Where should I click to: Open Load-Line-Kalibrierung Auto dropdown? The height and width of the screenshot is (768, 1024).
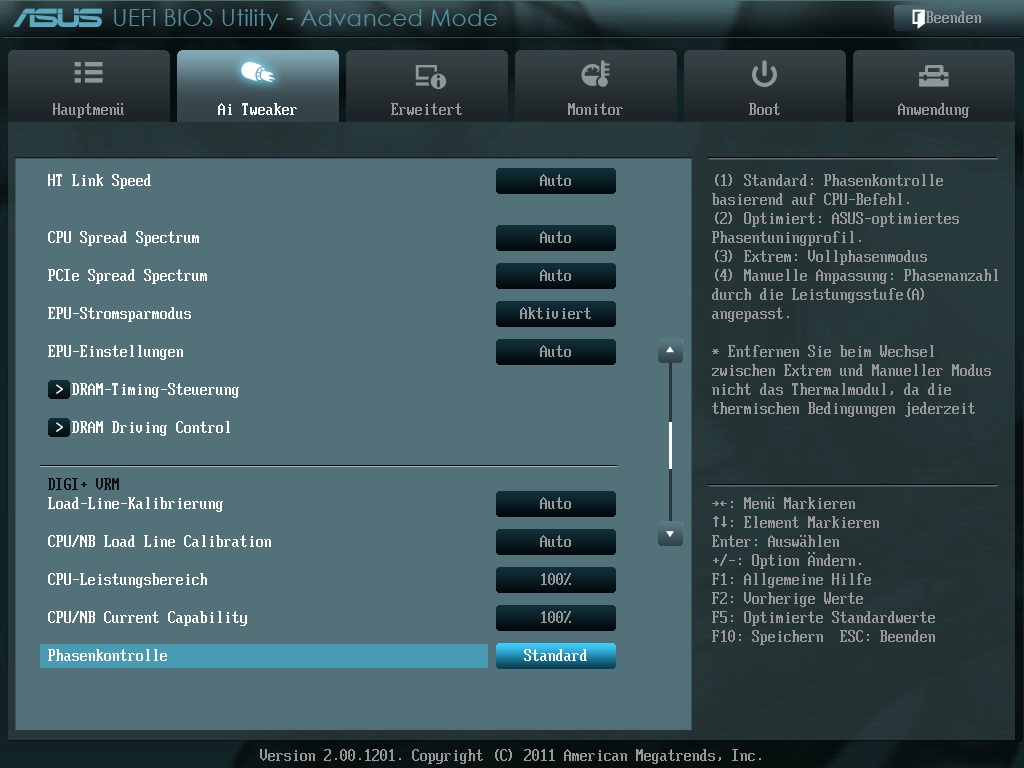point(556,504)
